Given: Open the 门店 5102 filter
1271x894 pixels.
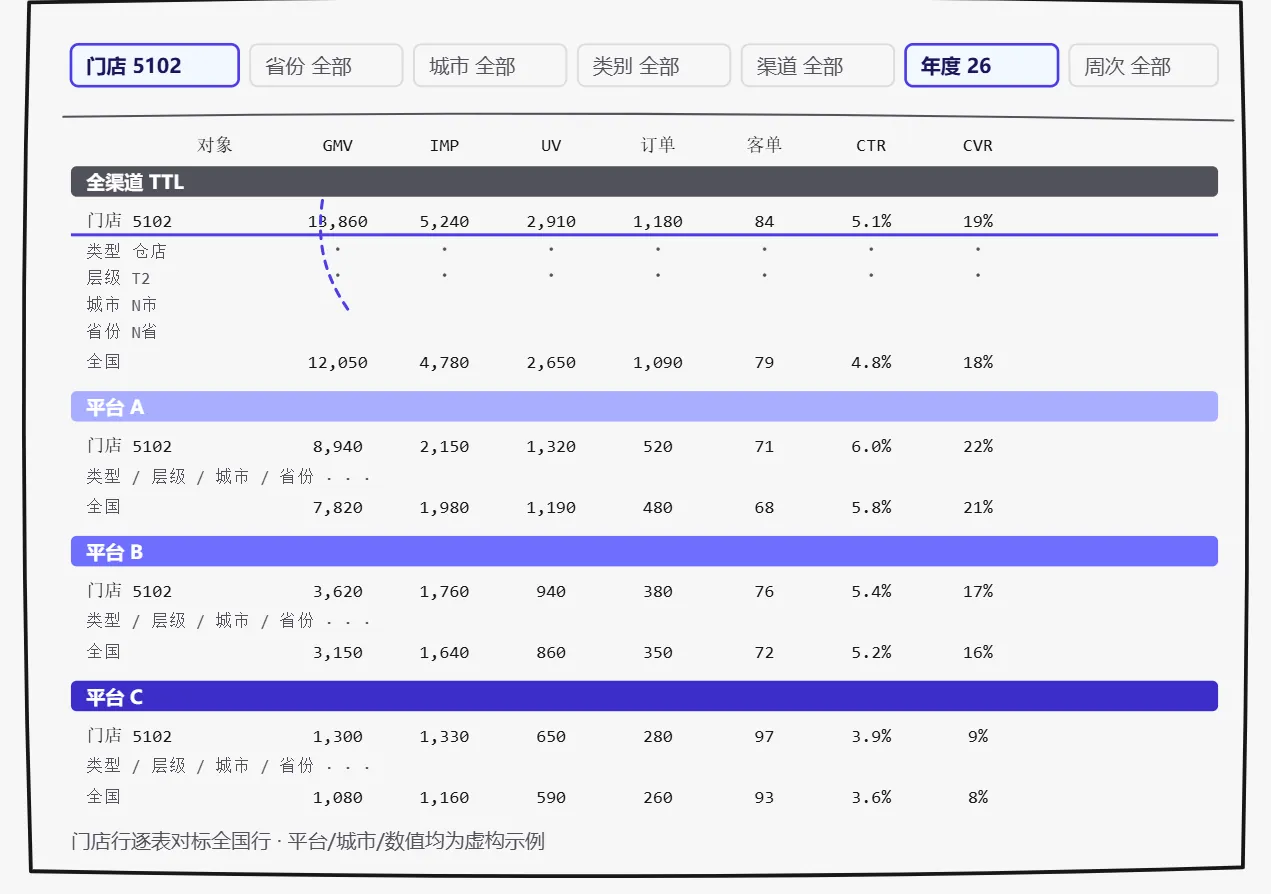Looking at the screenshot, I should click(155, 66).
